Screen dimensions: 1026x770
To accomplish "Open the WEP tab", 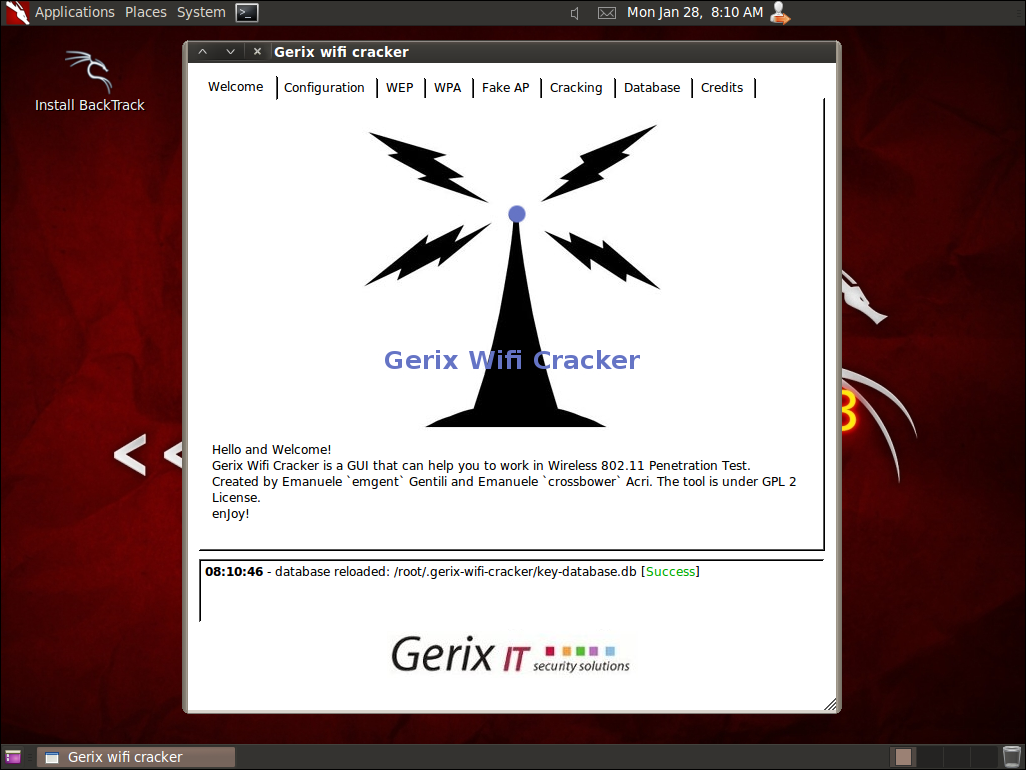I will tap(399, 88).
